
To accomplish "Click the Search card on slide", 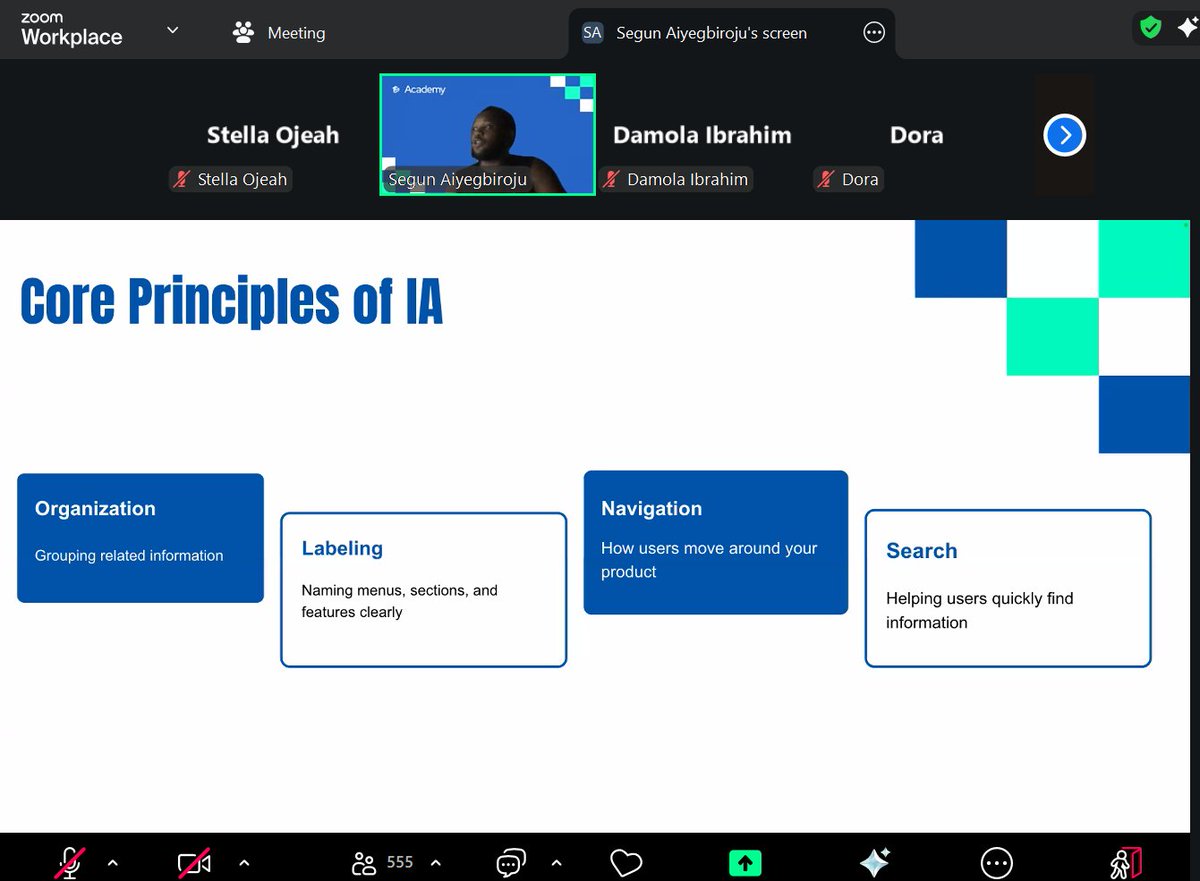I will pos(1008,588).
